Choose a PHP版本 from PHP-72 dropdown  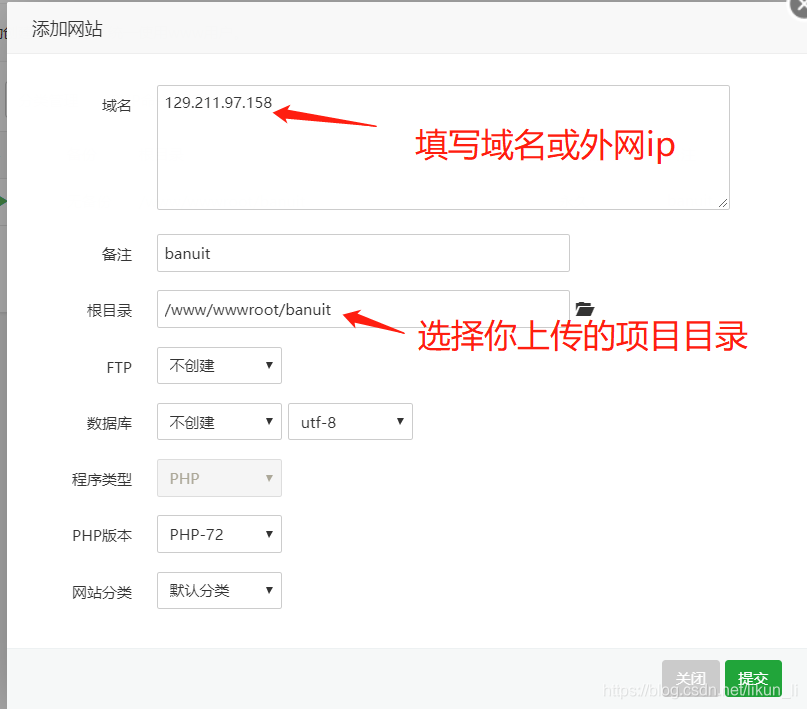click(219, 534)
